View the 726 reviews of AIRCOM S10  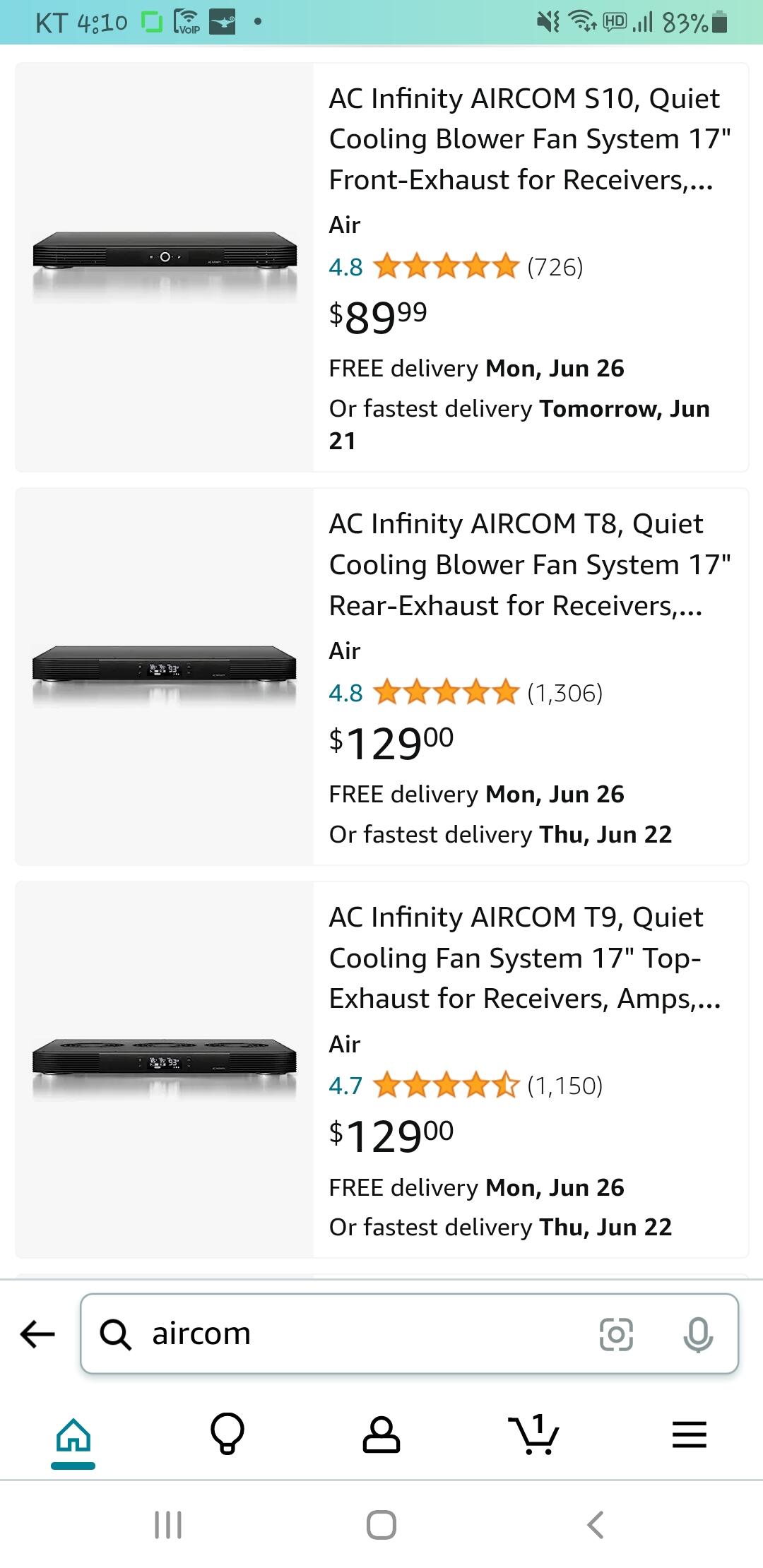coord(555,267)
